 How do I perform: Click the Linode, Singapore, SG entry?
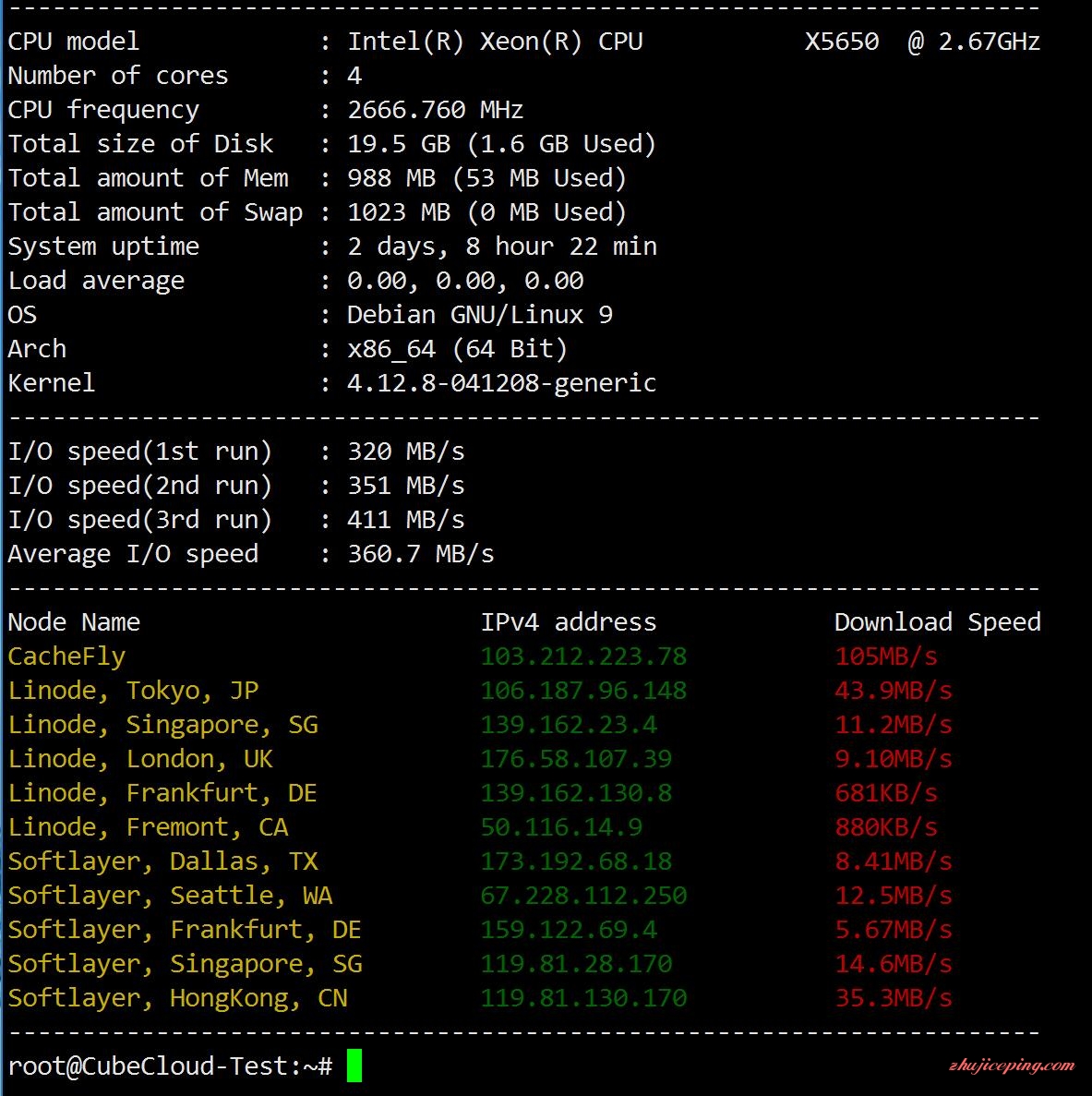click(162, 725)
